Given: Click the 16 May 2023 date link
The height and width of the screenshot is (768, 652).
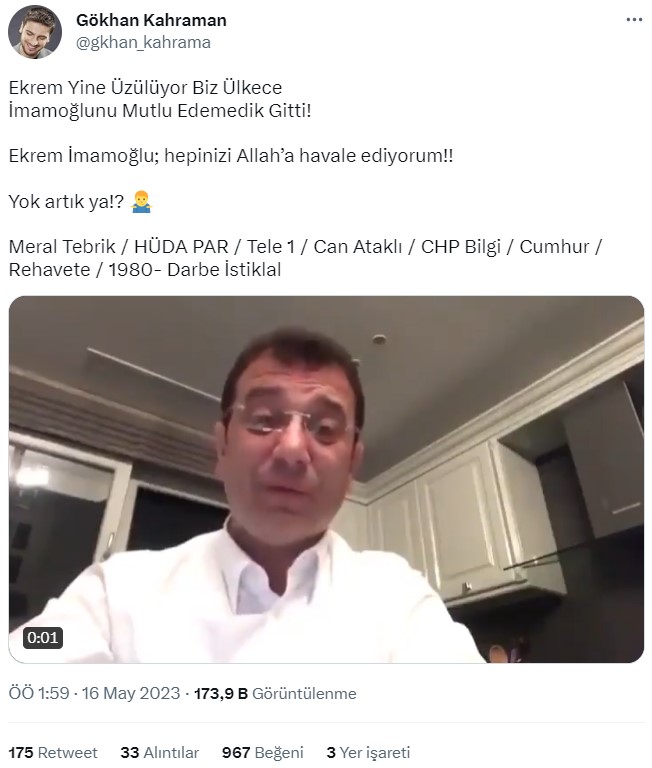Looking at the screenshot, I should [x=131, y=694].
